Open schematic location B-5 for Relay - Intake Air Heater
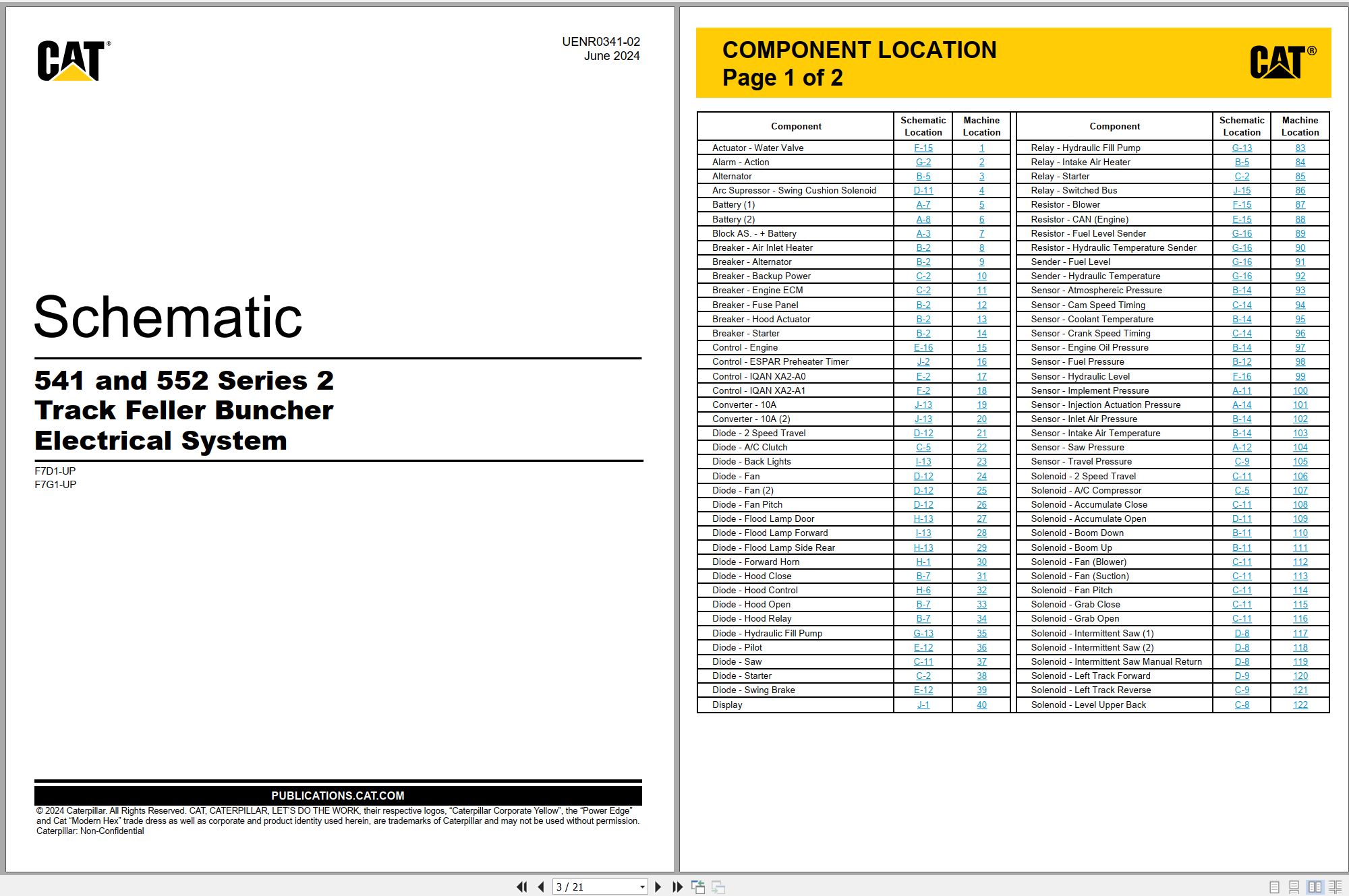 pyautogui.click(x=1242, y=162)
